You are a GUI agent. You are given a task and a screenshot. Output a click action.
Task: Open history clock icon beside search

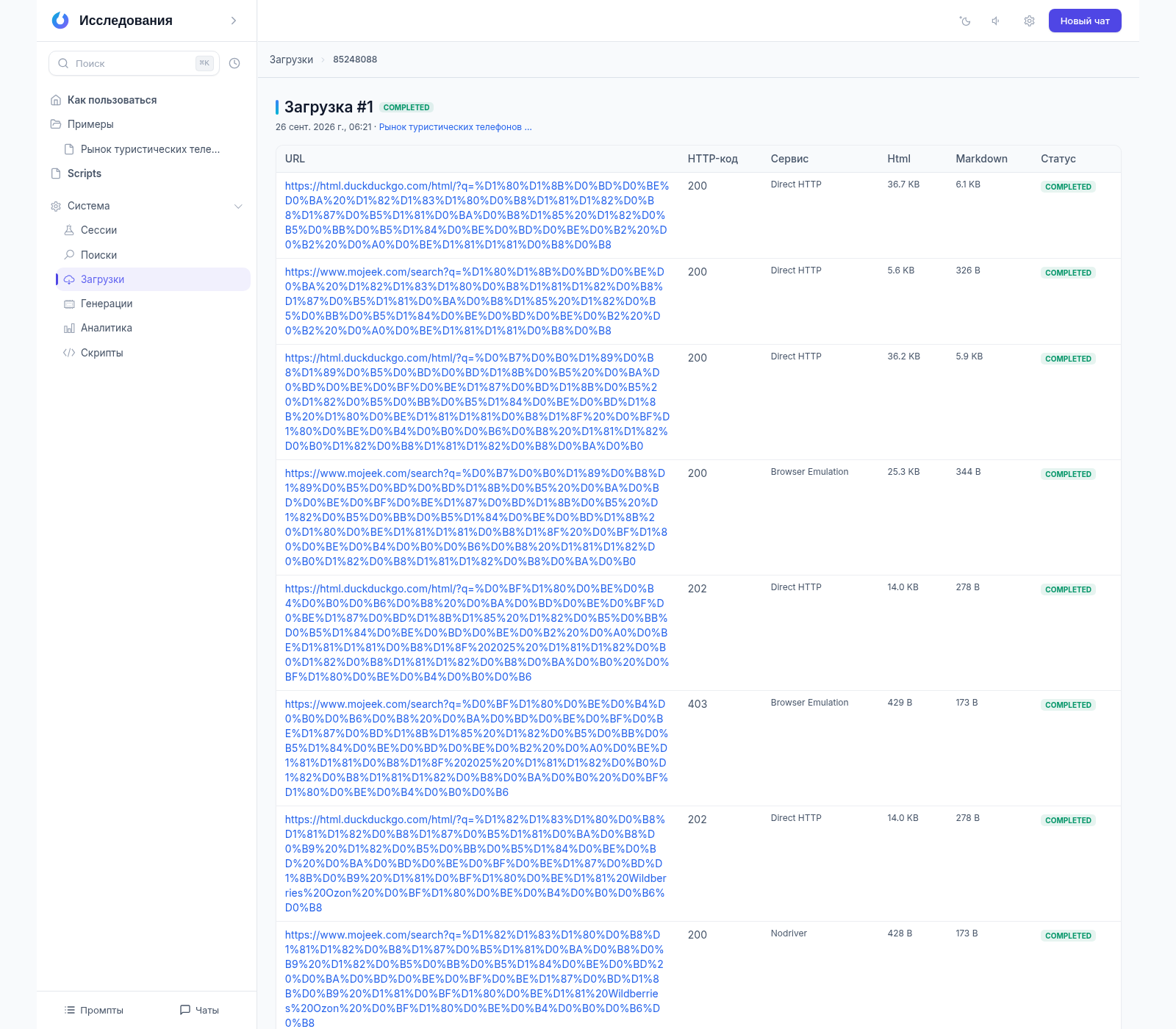[x=234, y=63]
